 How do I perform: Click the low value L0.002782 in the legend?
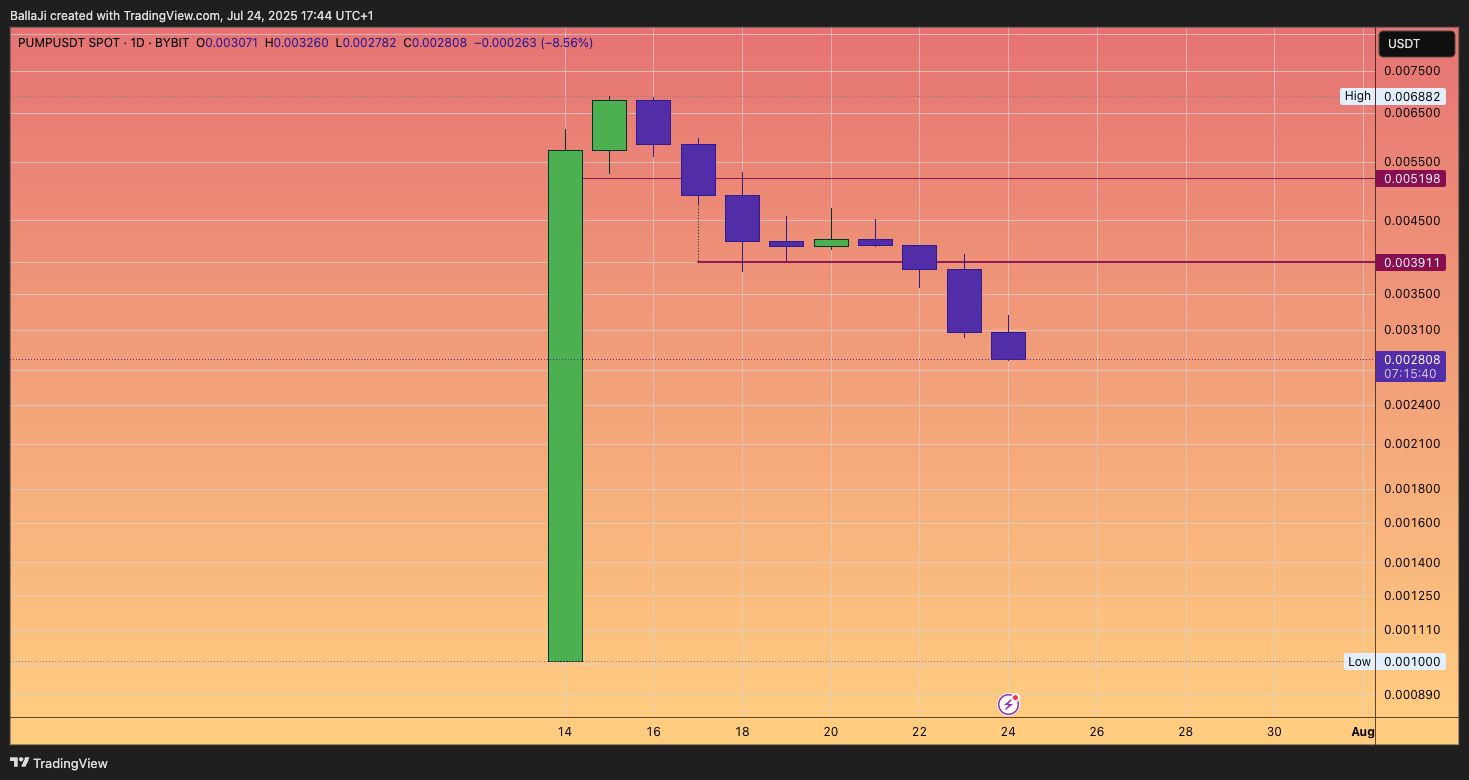point(366,43)
